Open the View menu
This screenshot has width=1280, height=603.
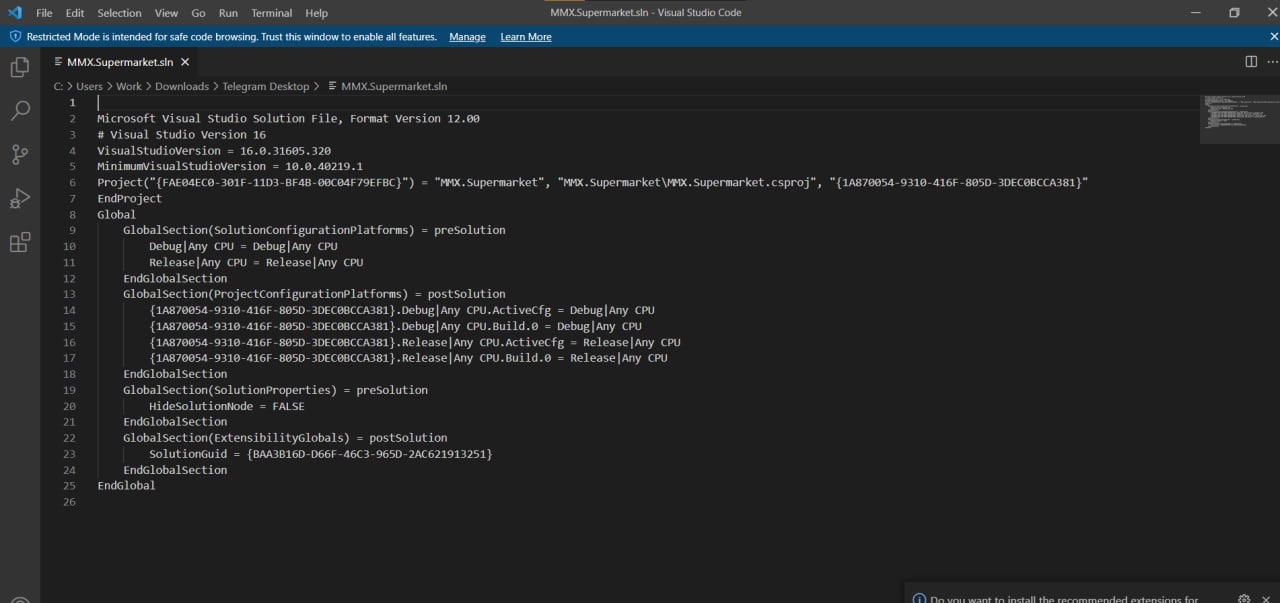(x=166, y=13)
